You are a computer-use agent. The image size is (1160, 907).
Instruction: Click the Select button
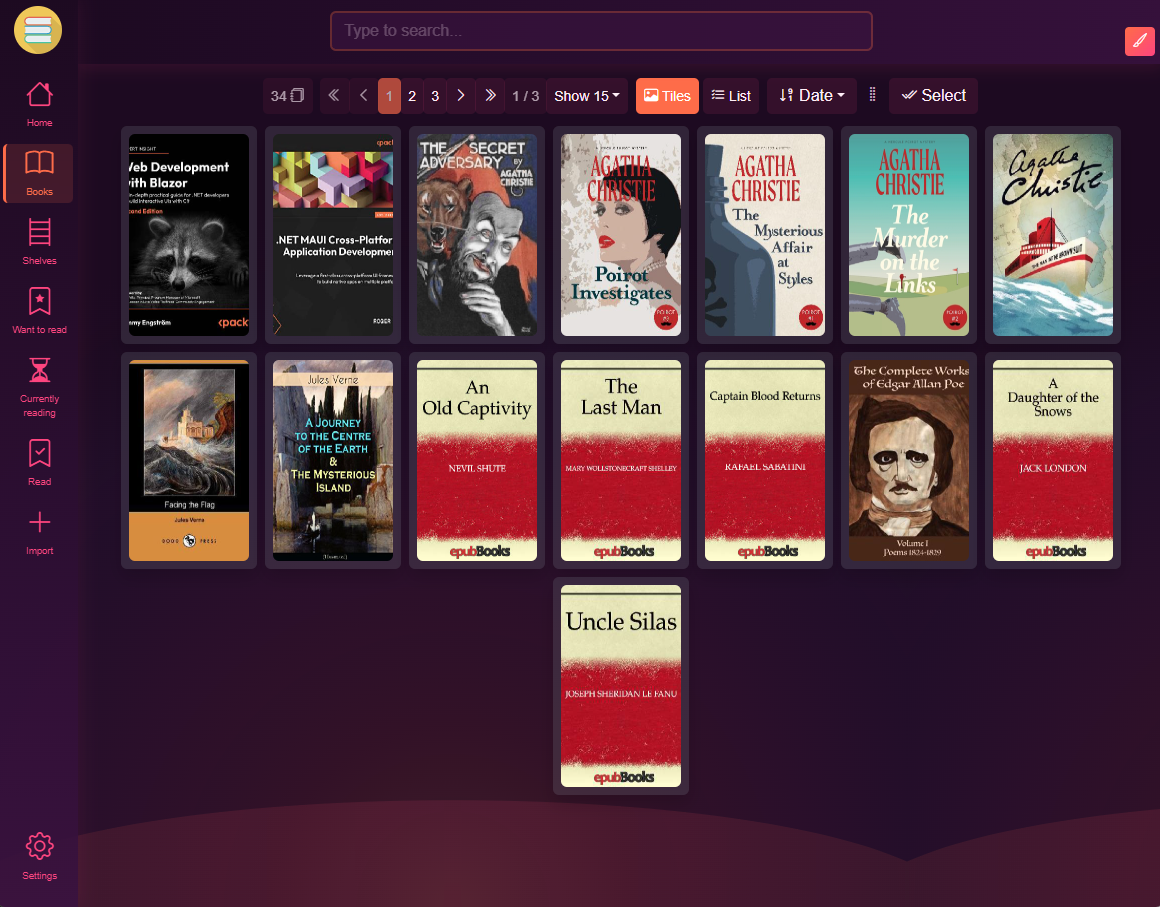[934, 96]
